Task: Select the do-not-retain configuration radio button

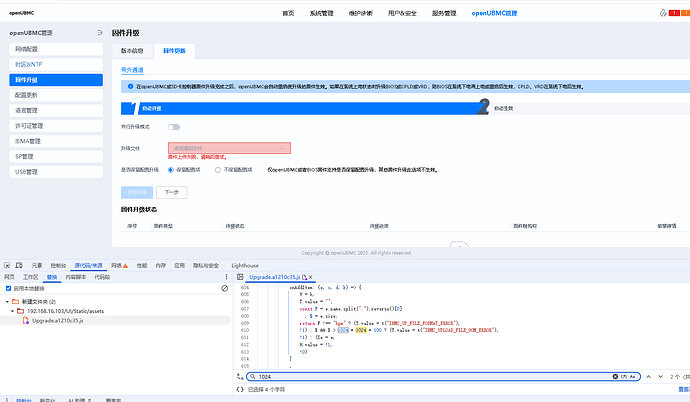Action: tap(218, 170)
